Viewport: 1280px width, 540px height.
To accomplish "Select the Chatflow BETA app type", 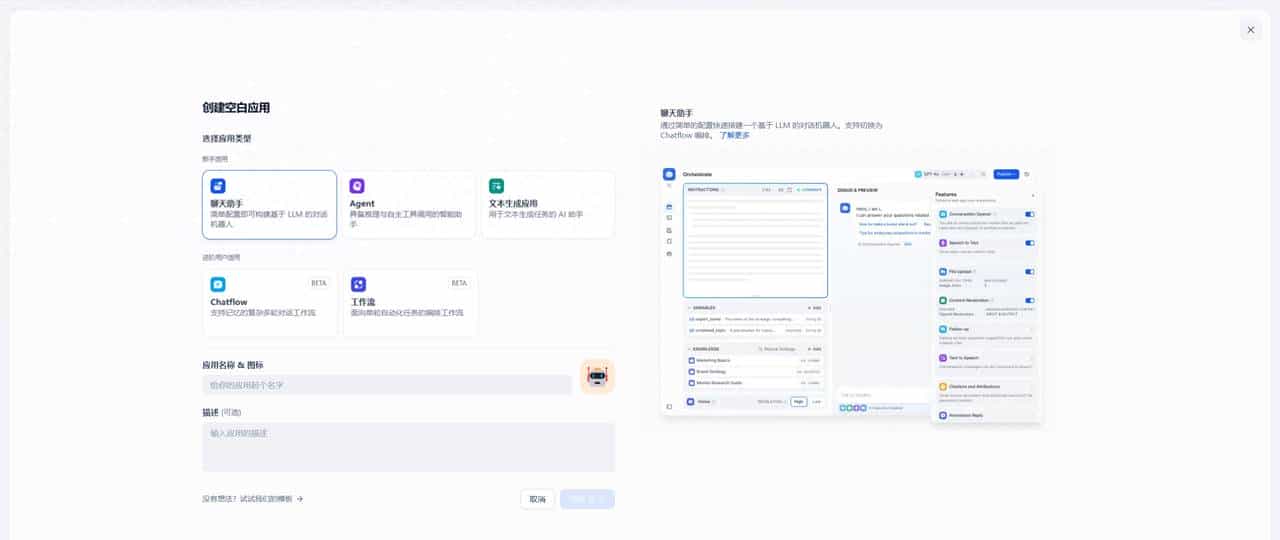I will (x=269, y=303).
